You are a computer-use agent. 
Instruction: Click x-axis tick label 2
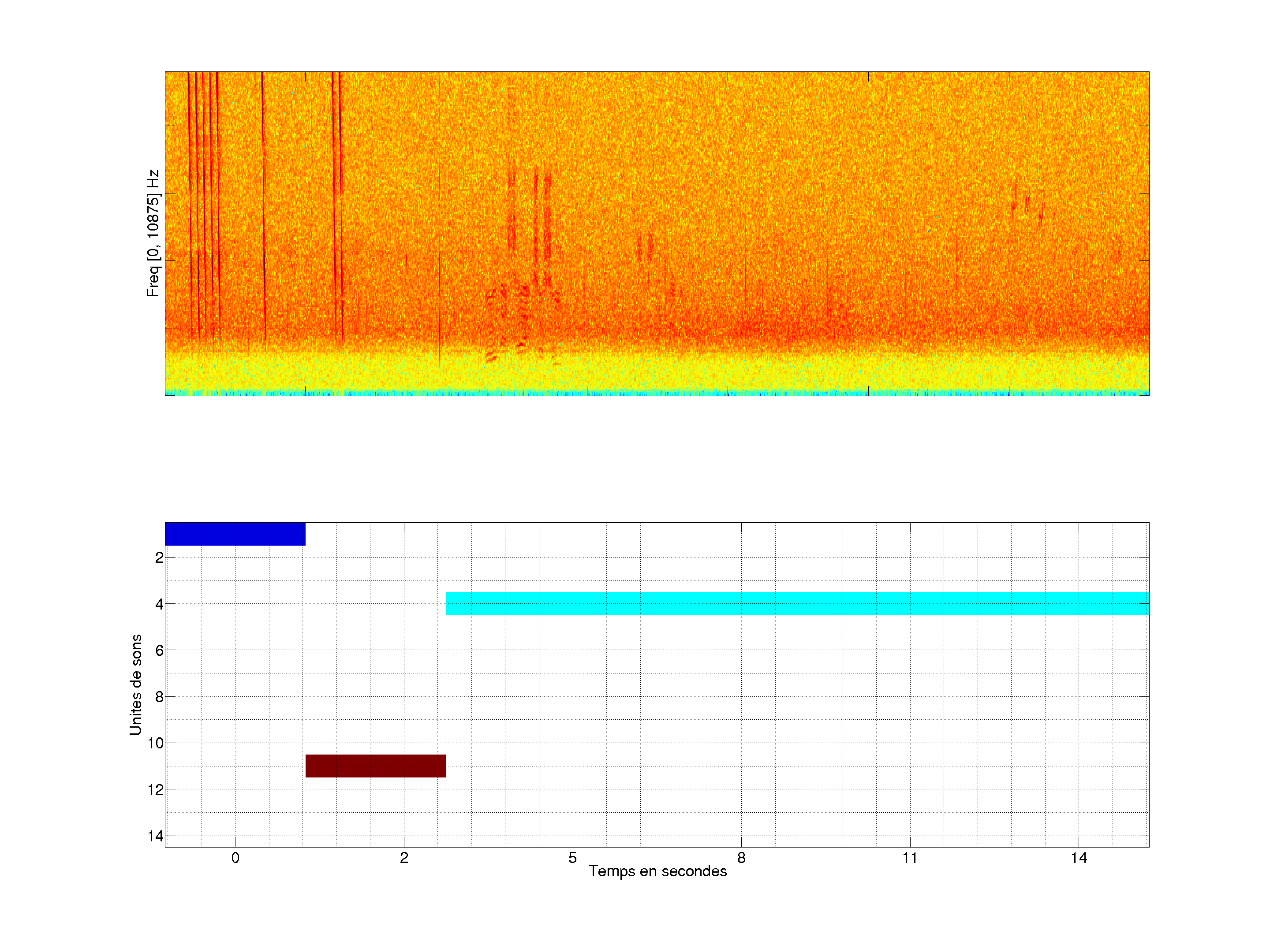tap(403, 858)
